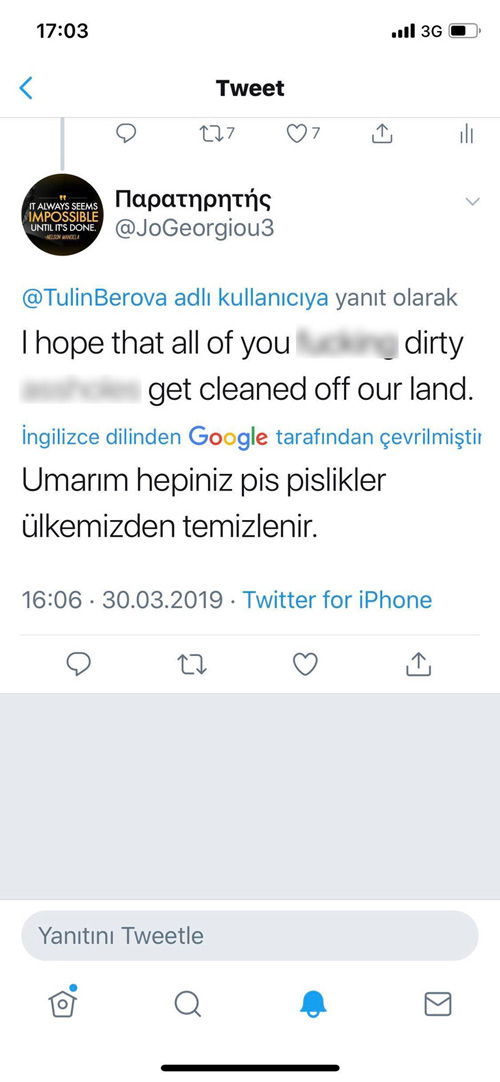Reply icon on the parent tweet above
Viewport: 500px width, 1082px height.
click(126, 133)
